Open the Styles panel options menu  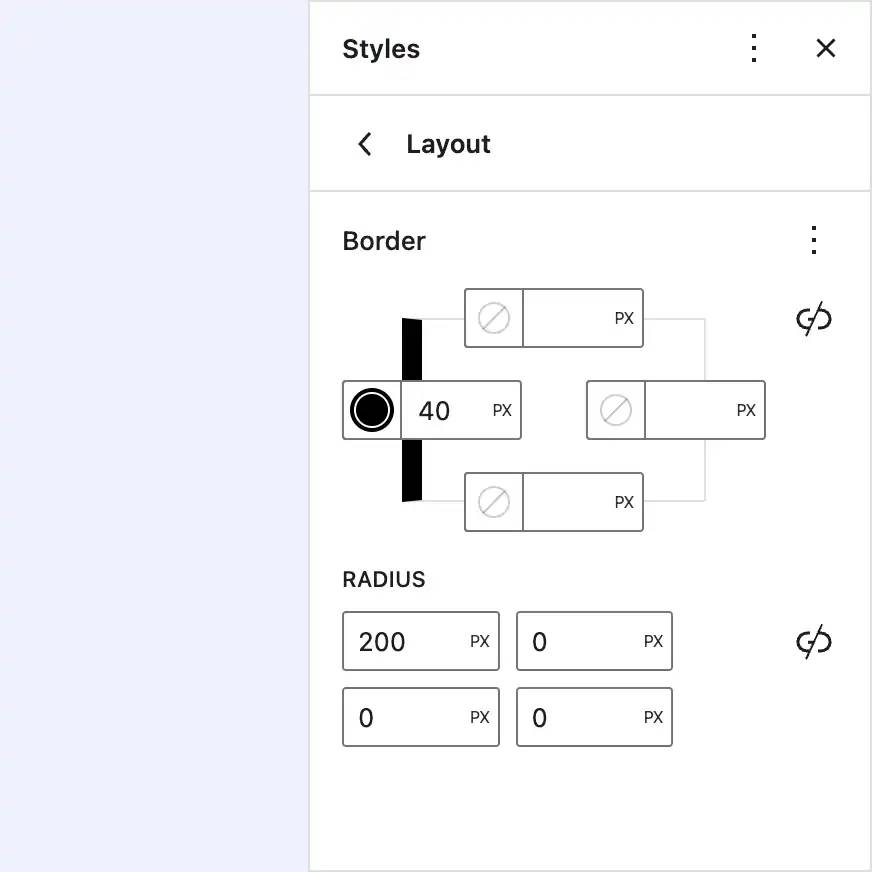[753, 48]
